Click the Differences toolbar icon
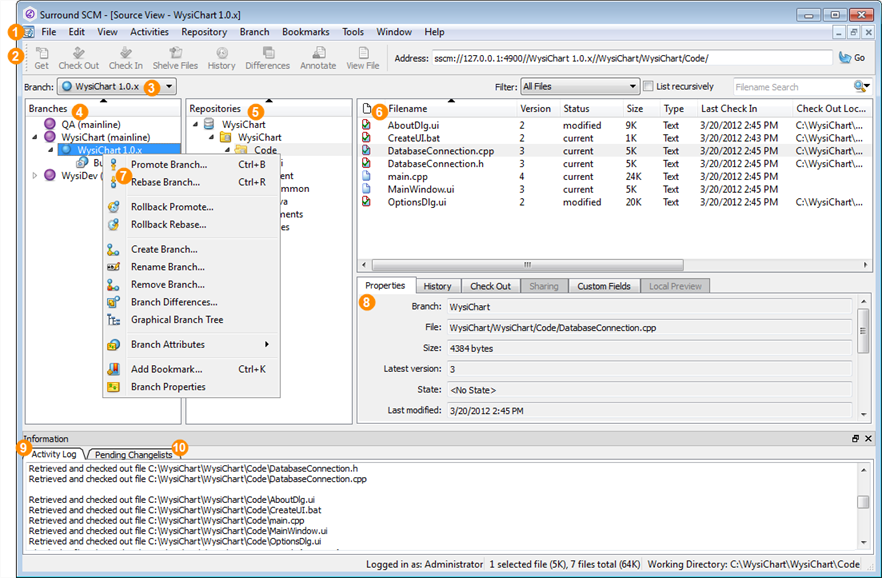The height and width of the screenshot is (578, 882). pos(268,53)
